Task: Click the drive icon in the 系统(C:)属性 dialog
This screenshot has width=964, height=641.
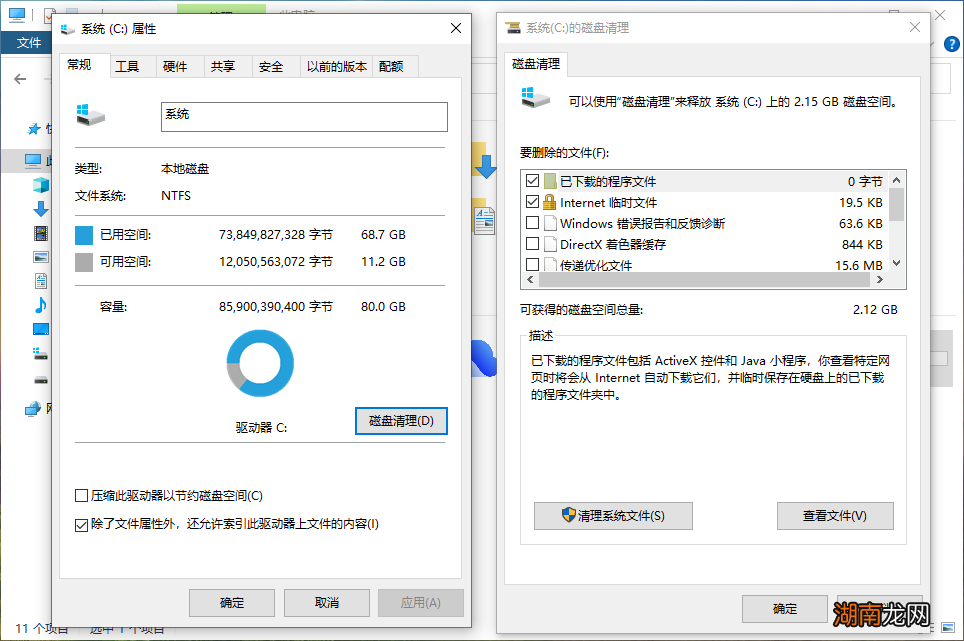Action: [91, 115]
